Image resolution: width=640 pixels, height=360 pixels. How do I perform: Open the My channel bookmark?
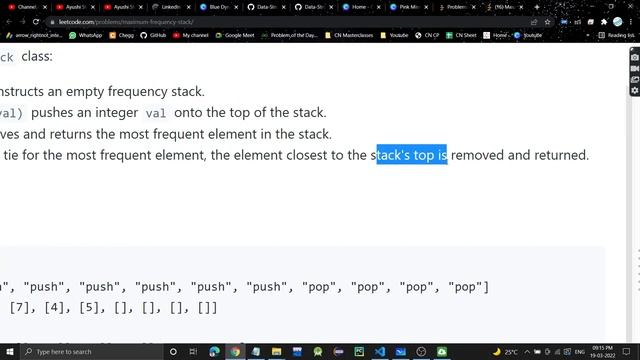[191, 35]
